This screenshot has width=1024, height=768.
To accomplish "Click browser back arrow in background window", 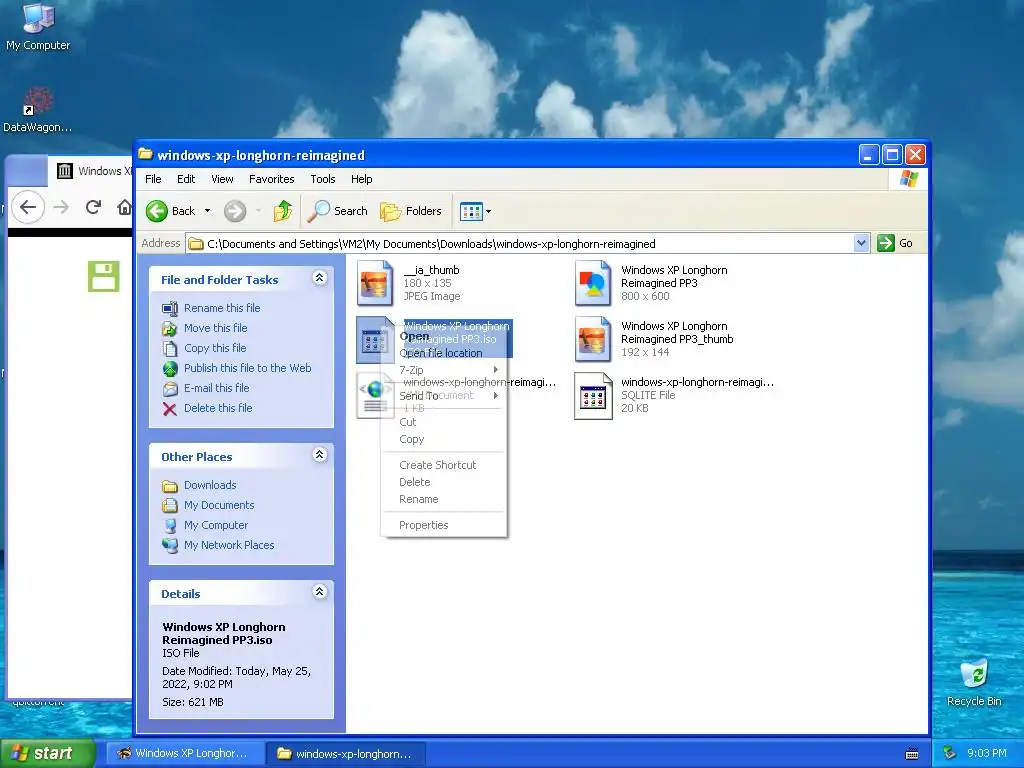I will pyautogui.click(x=27, y=207).
